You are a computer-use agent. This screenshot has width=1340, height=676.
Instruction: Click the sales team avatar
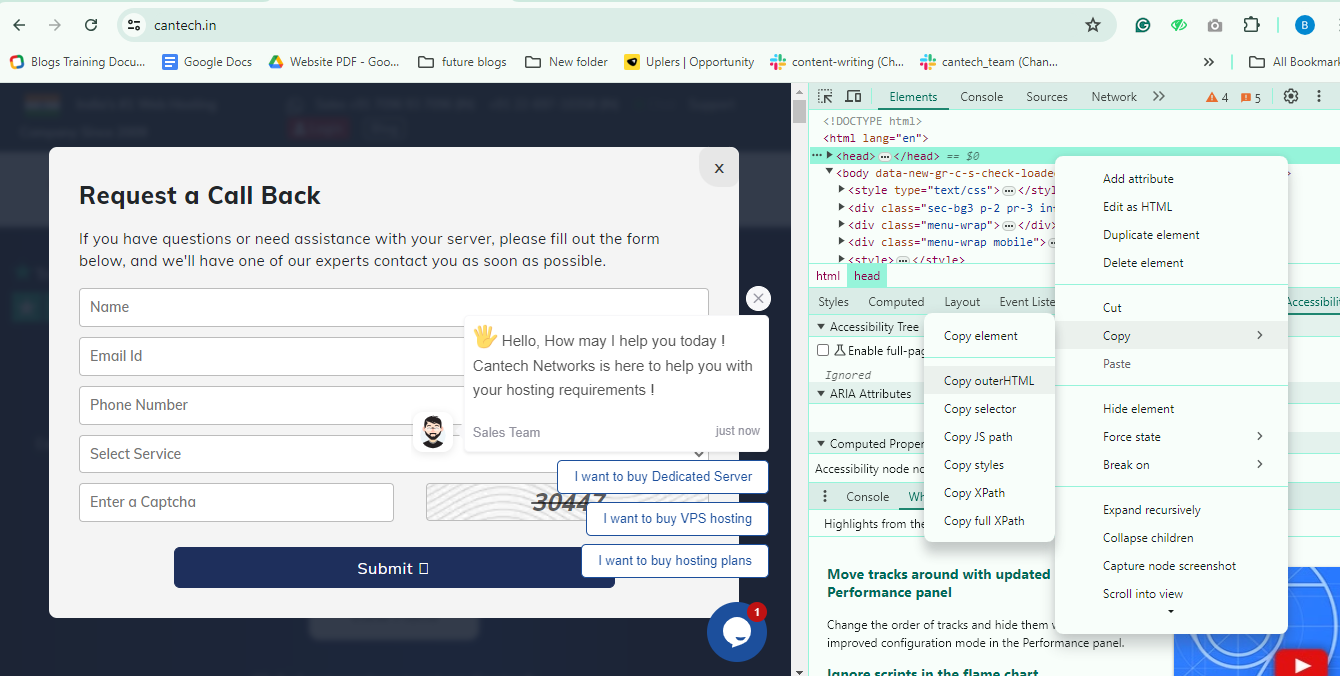pyautogui.click(x=433, y=432)
